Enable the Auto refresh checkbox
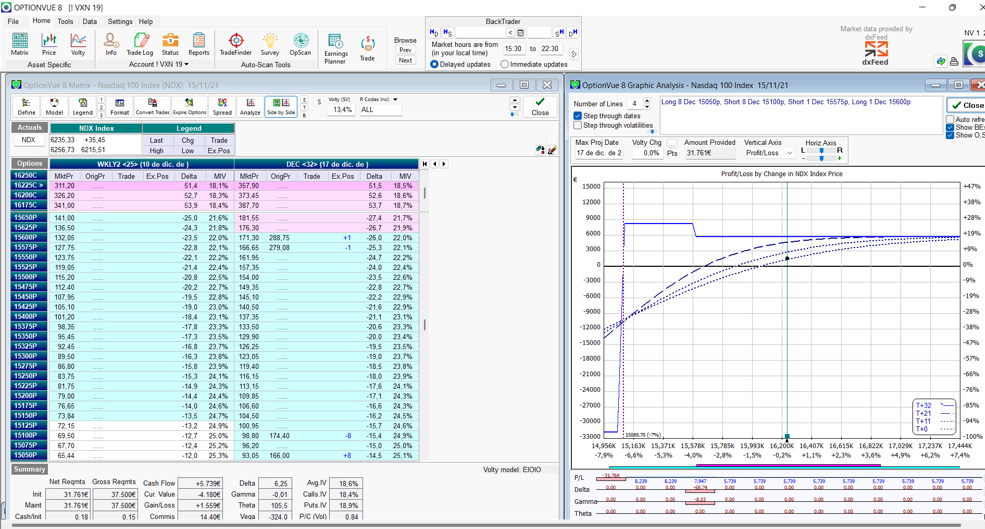The image size is (985, 529). pyautogui.click(x=950, y=119)
